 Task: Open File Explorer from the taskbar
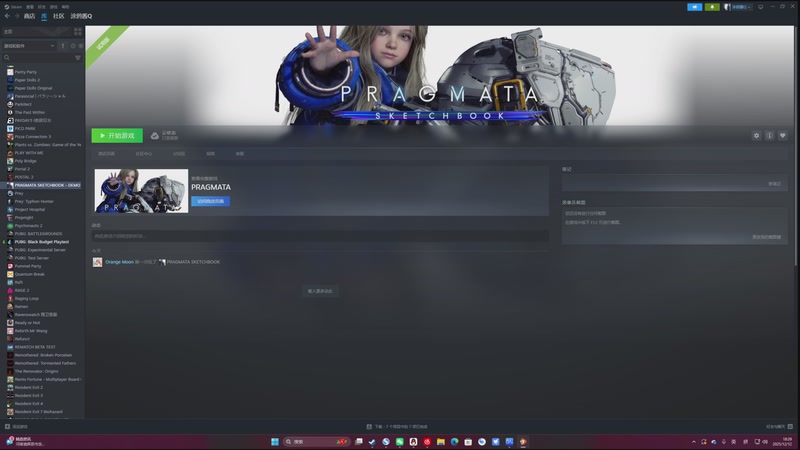[x=441, y=442]
